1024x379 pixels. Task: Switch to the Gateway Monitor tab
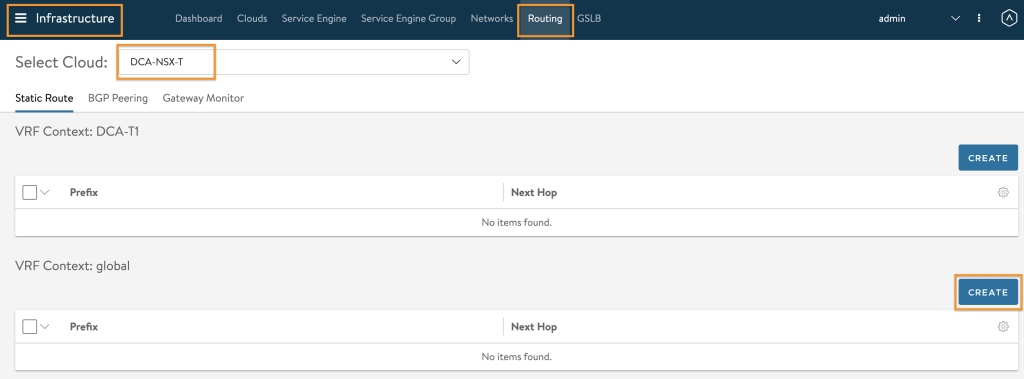[x=203, y=98]
